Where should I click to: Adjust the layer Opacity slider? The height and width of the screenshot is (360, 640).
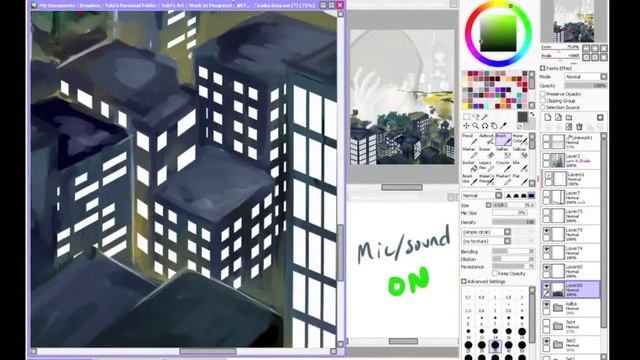585,86
